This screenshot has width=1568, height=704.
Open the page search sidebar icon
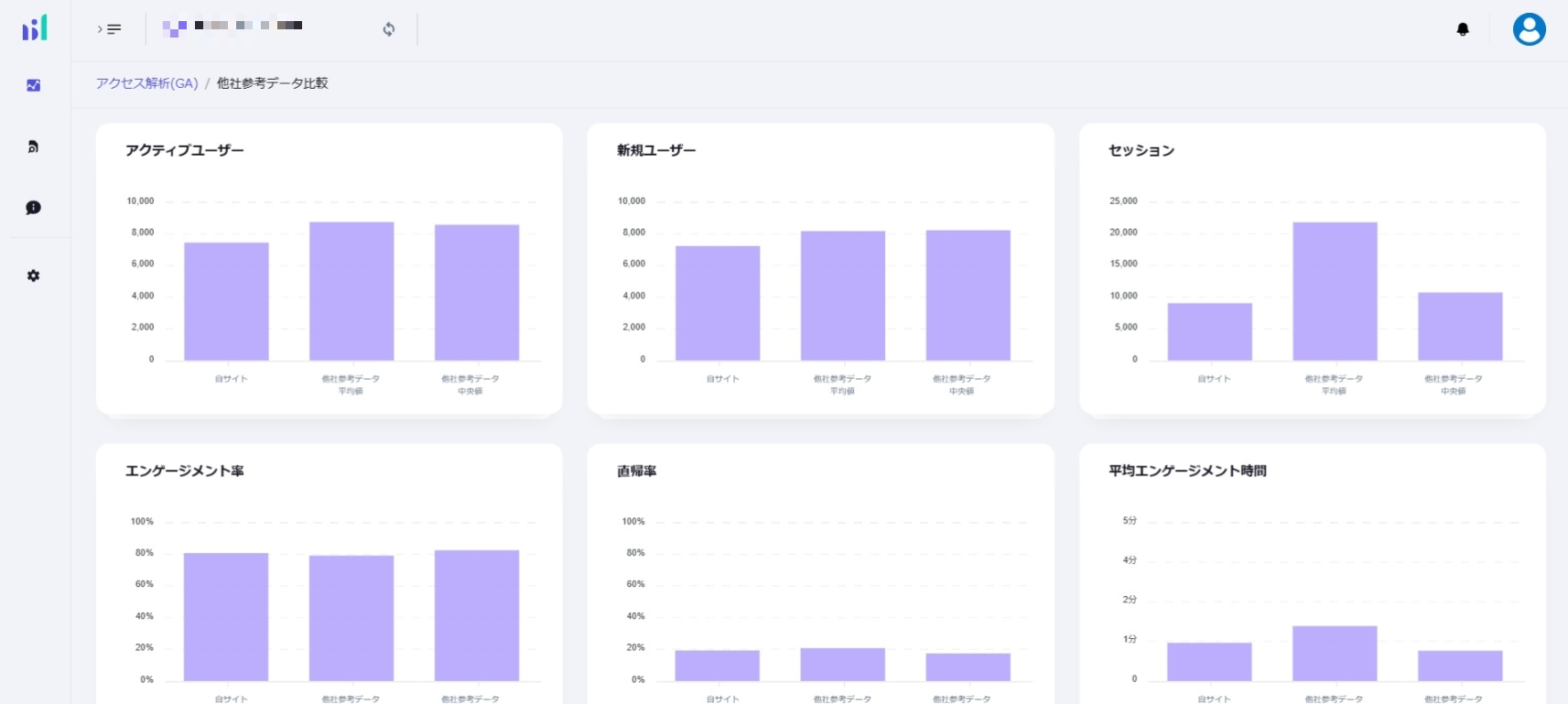34,146
